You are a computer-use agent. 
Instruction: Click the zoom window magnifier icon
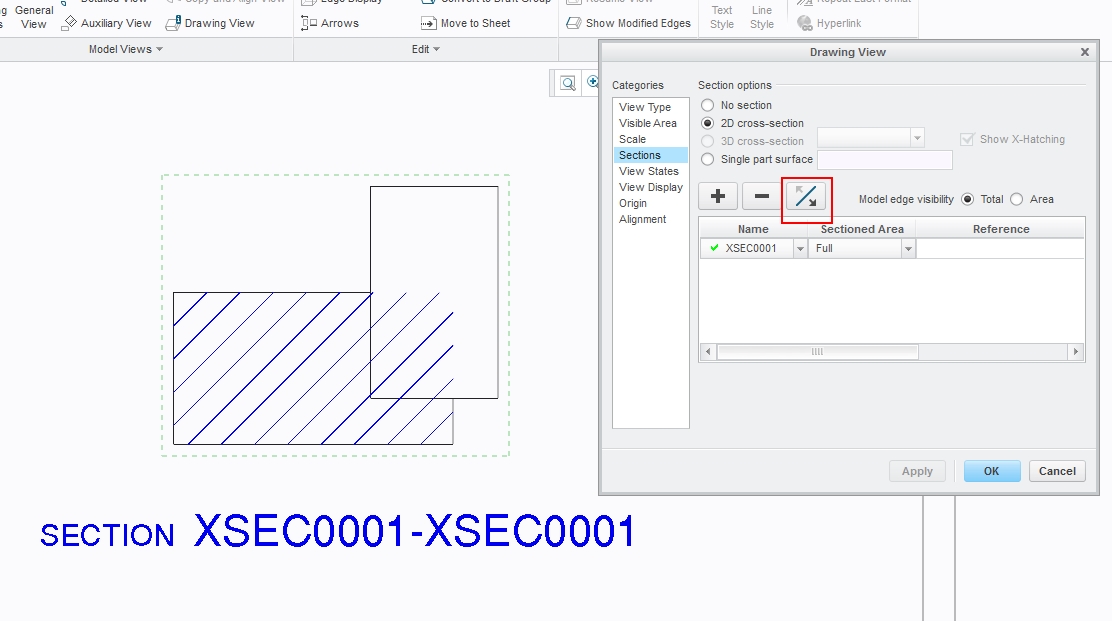(x=568, y=84)
